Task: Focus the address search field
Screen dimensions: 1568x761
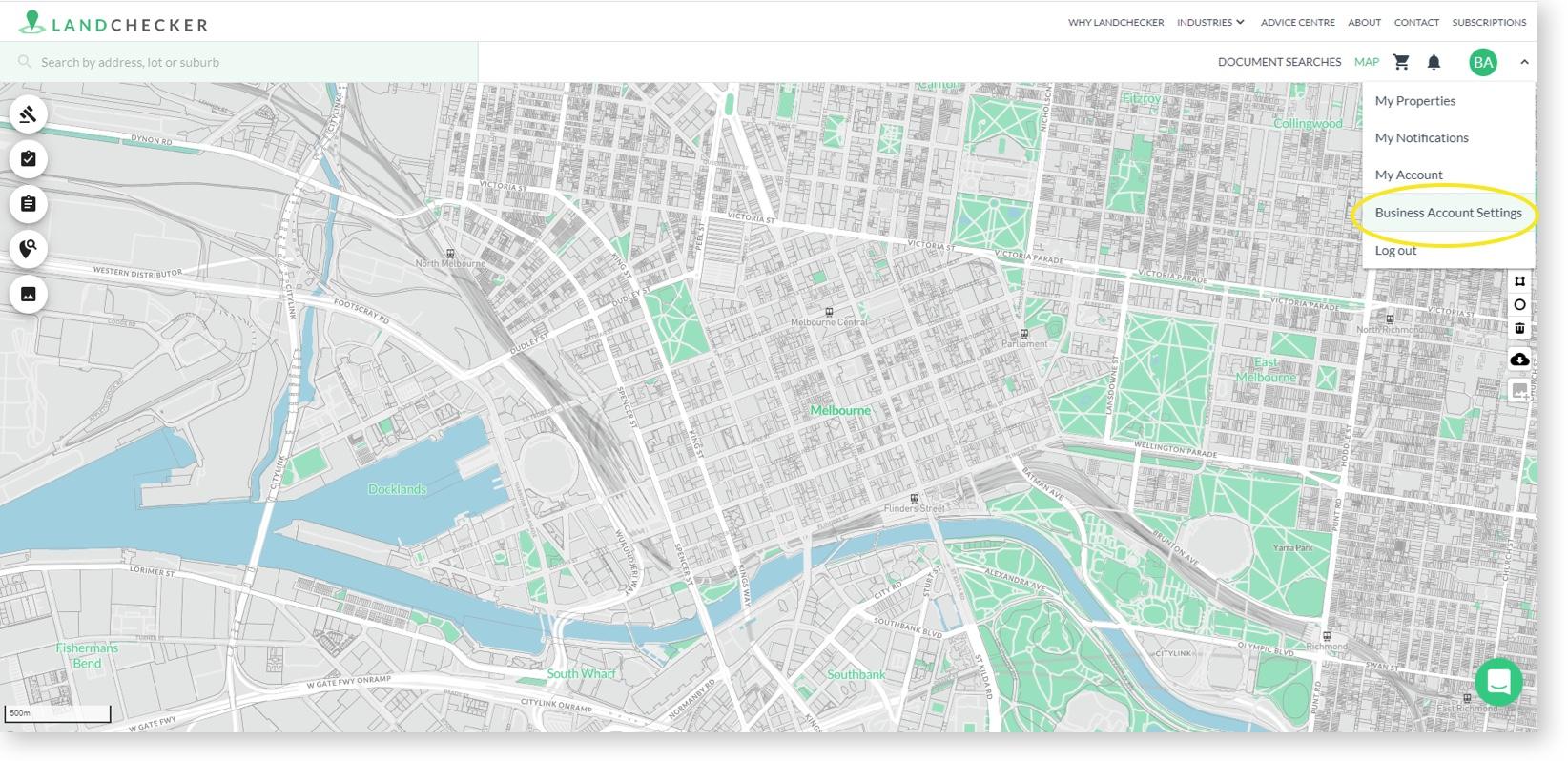Action: click(238, 62)
